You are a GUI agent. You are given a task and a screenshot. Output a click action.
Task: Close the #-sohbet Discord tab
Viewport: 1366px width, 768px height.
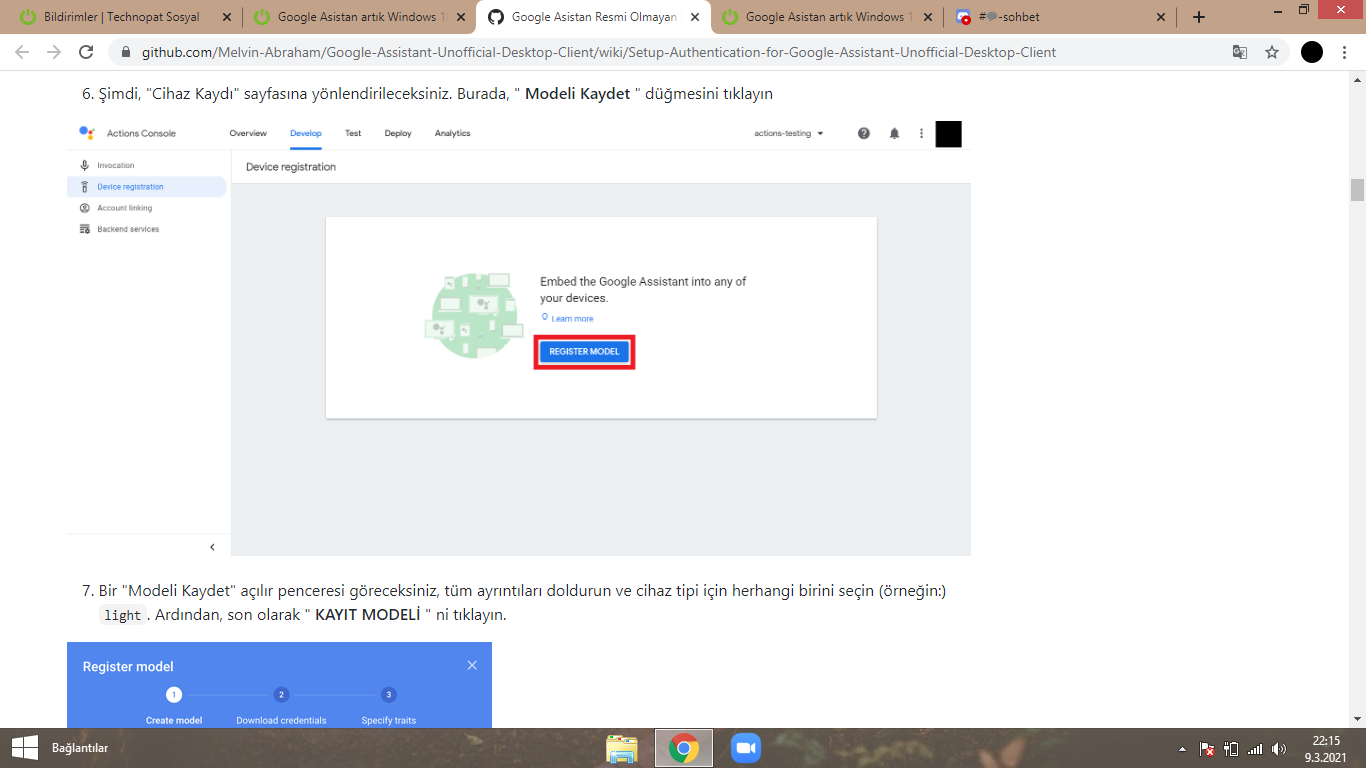pyautogui.click(x=1161, y=17)
